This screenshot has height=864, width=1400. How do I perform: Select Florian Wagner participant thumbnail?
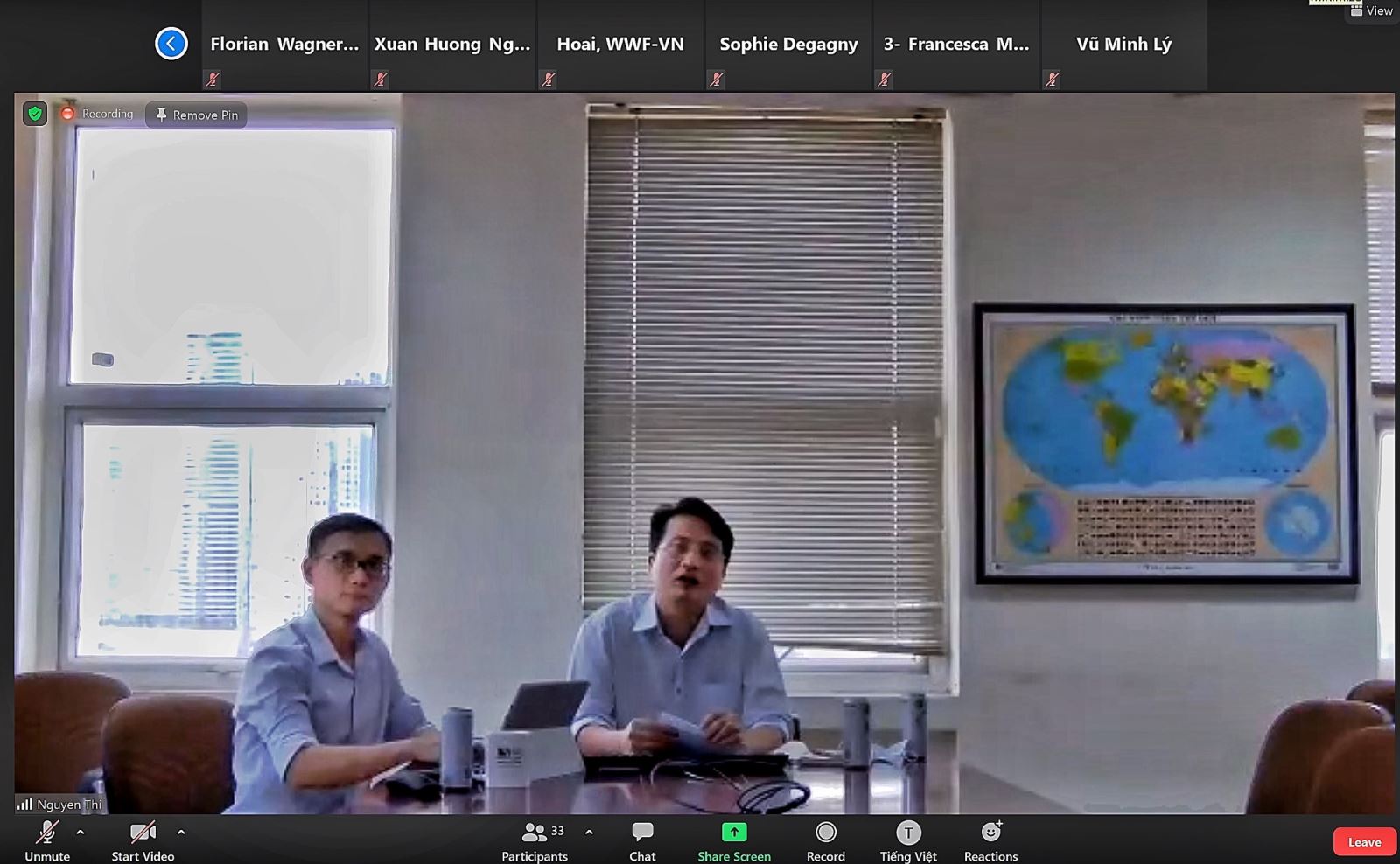[285, 45]
